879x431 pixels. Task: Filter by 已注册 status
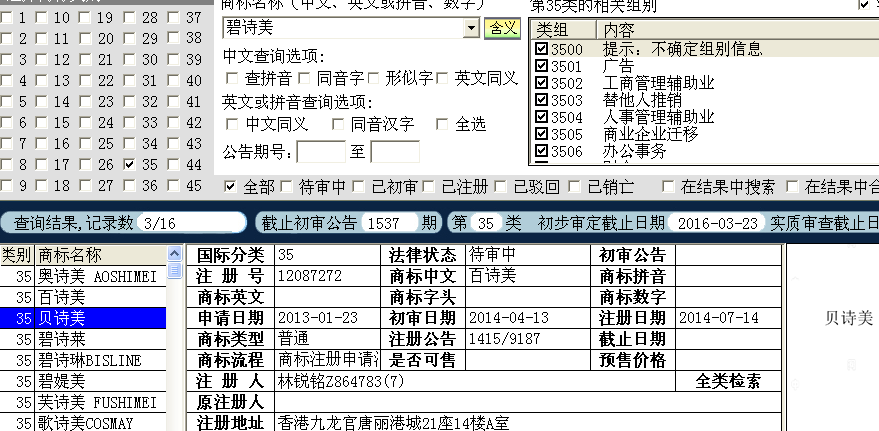coord(429,187)
